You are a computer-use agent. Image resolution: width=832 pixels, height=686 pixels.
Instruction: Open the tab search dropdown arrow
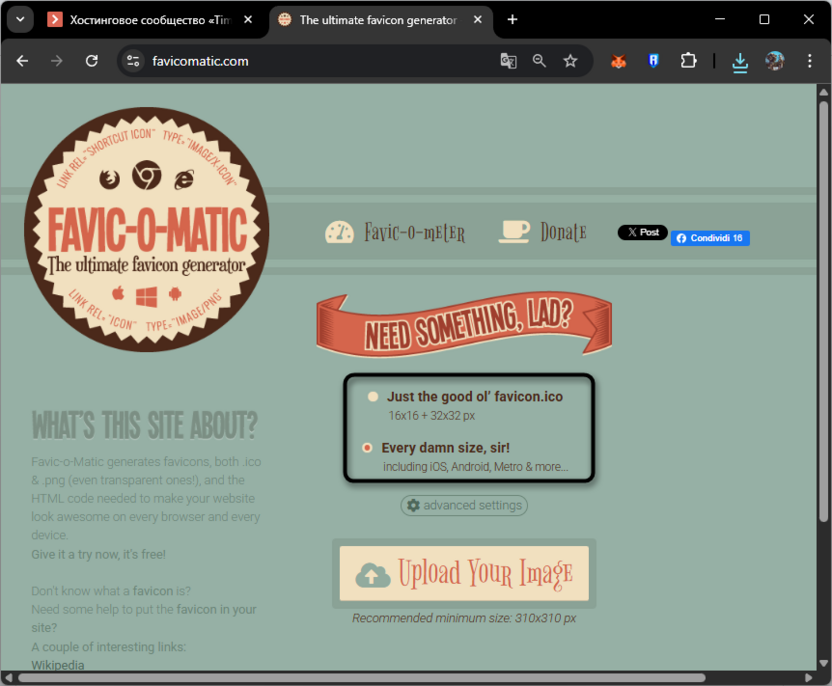tap(20, 20)
